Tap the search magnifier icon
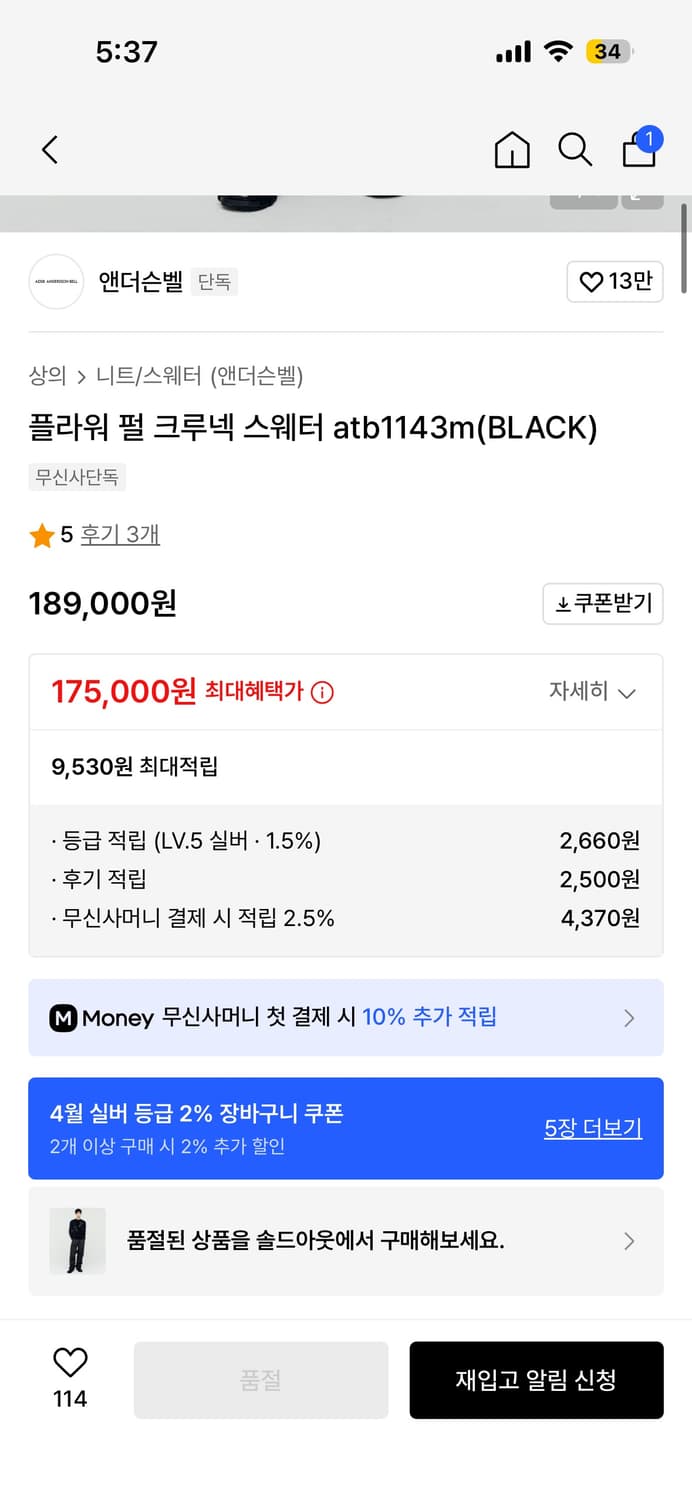The height and width of the screenshot is (1500, 692). click(575, 149)
